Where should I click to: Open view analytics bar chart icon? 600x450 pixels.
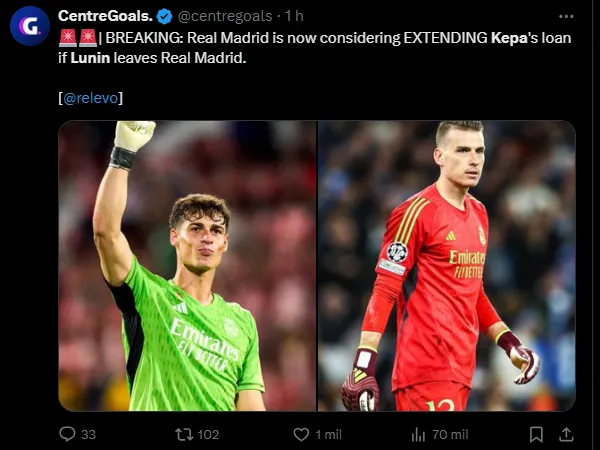pos(419,434)
